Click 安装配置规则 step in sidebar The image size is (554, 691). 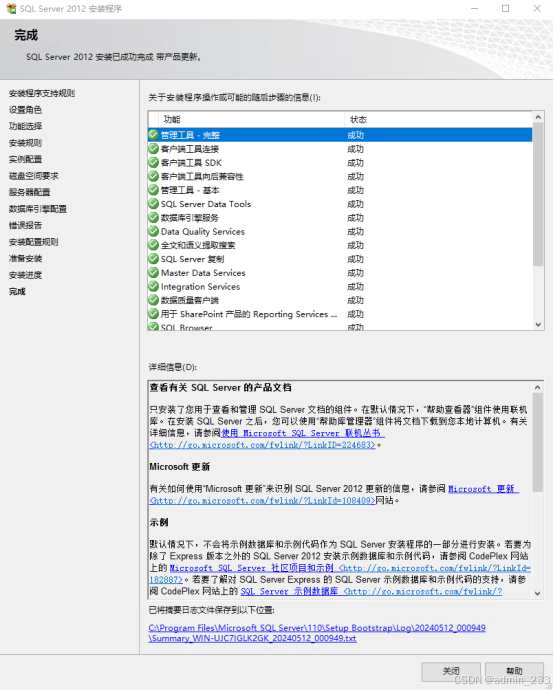coord(33,241)
